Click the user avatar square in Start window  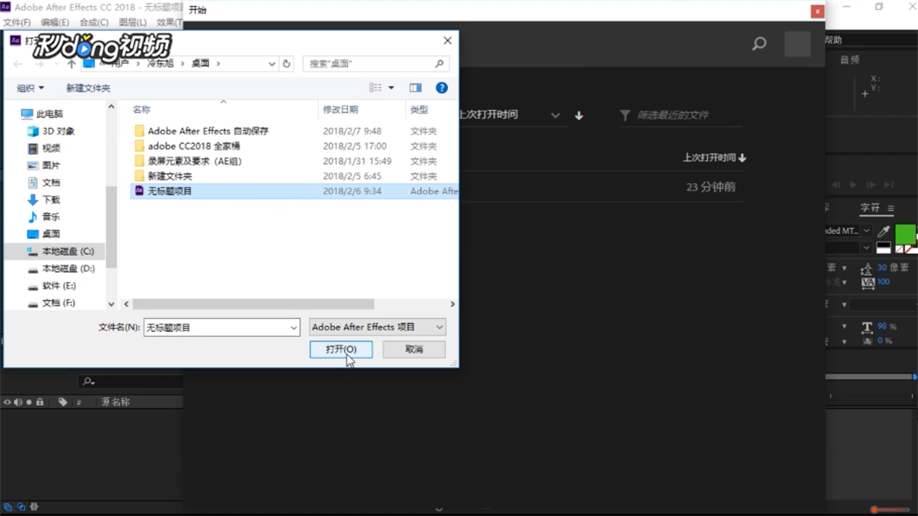[x=797, y=44]
